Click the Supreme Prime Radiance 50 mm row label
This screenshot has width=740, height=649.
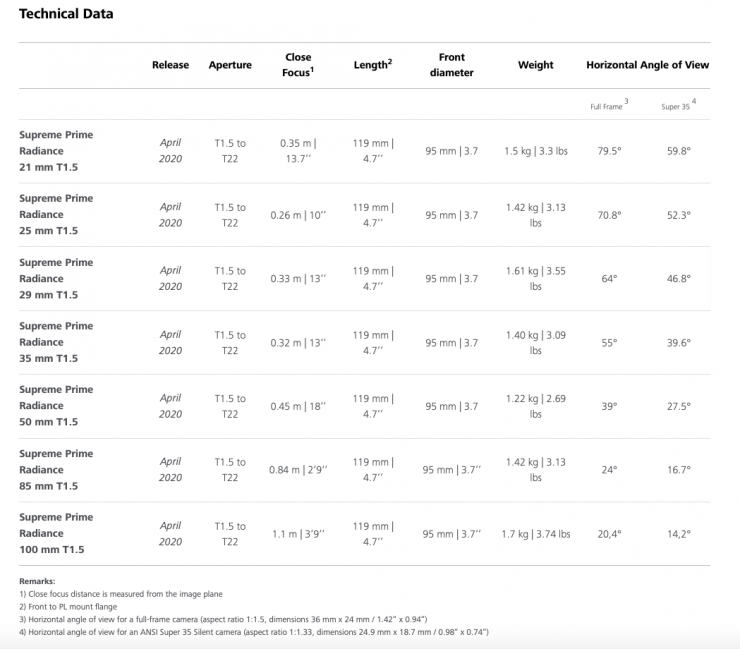pyautogui.click(x=56, y=406)
